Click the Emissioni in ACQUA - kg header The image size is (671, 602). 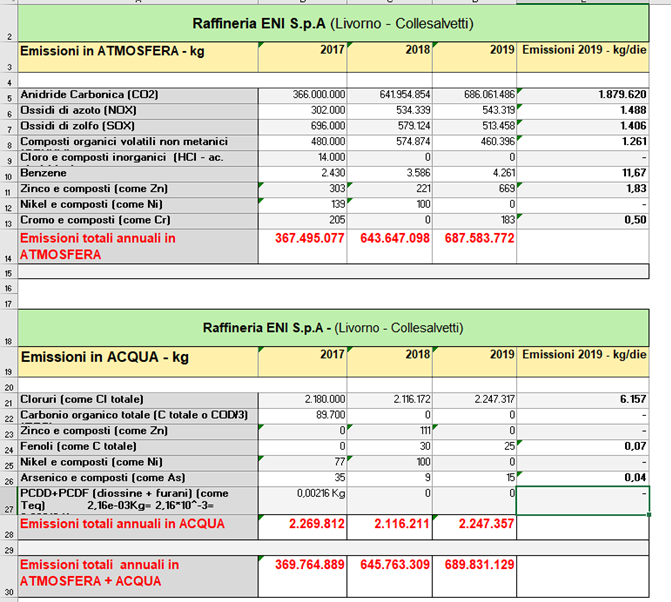[138, 362]
